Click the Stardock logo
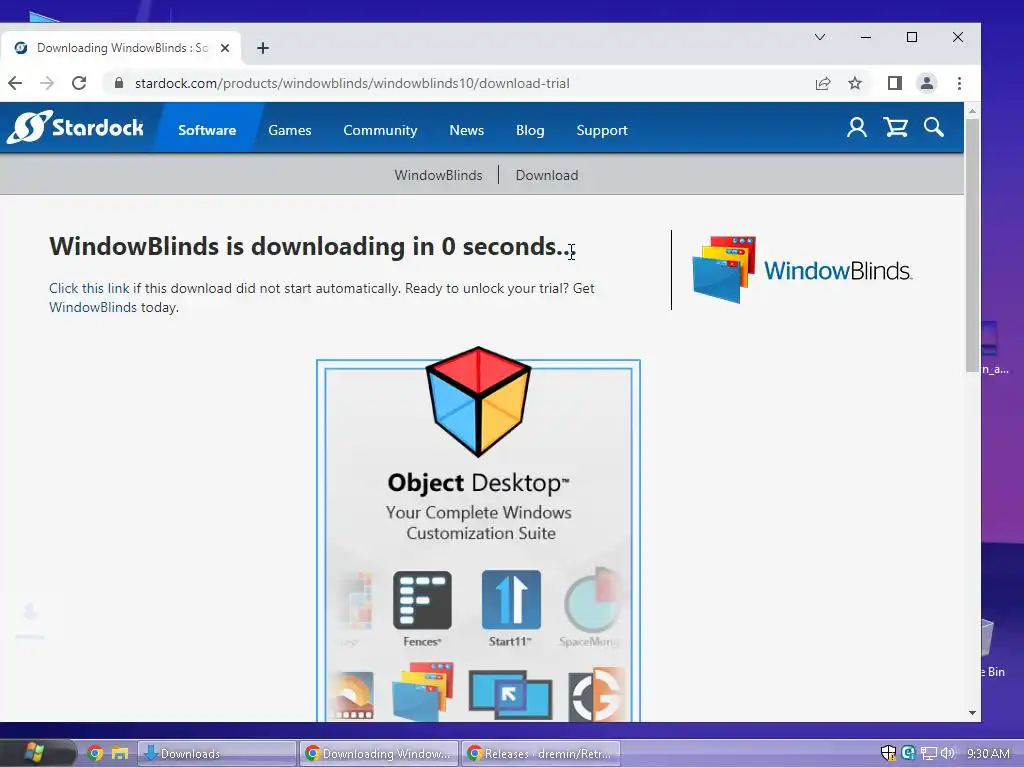Image resolution: width=1024 pixels, height=768 pixels. pos(75,127)
